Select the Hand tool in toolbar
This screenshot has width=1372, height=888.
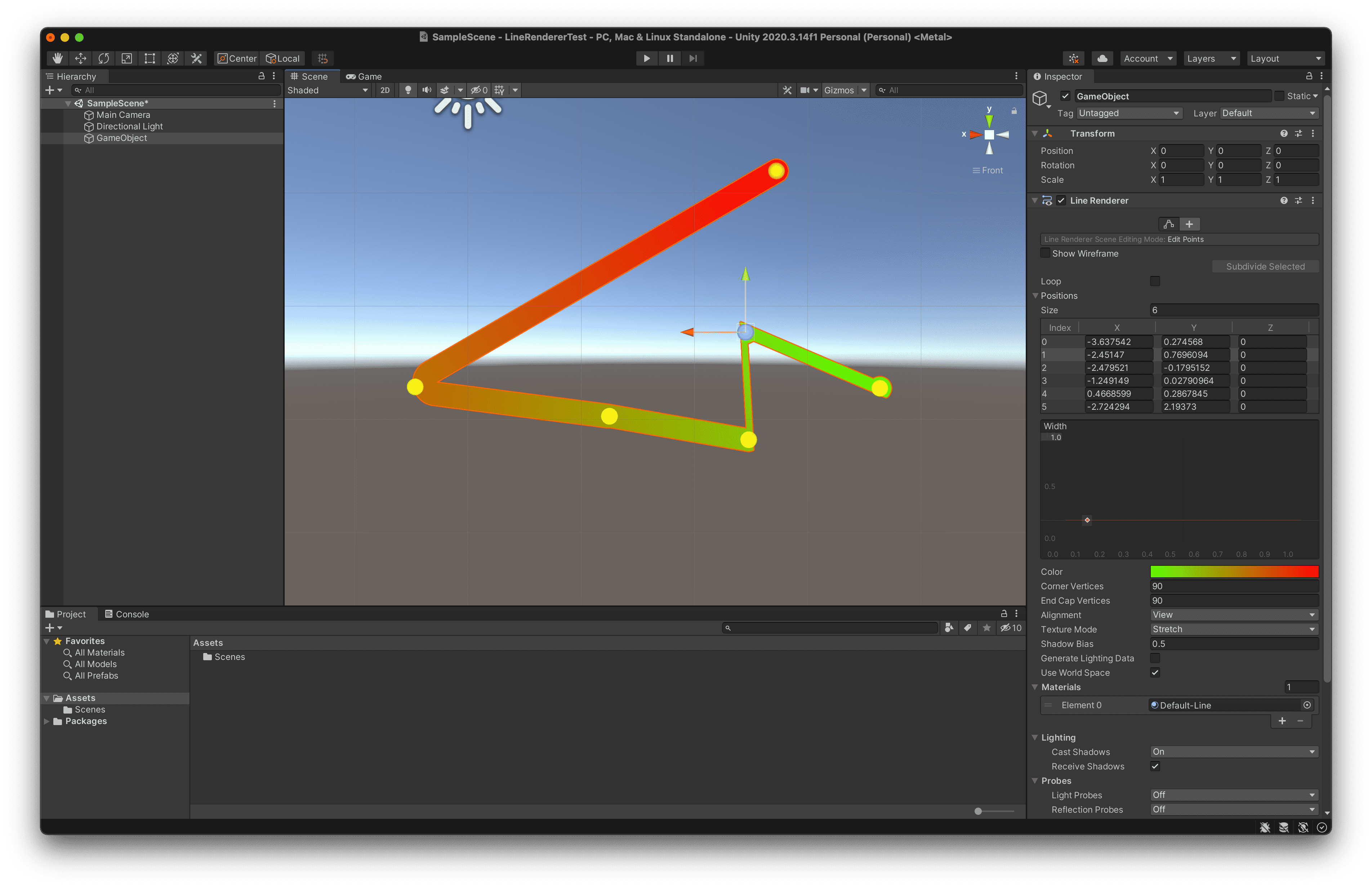pos(57,58)
